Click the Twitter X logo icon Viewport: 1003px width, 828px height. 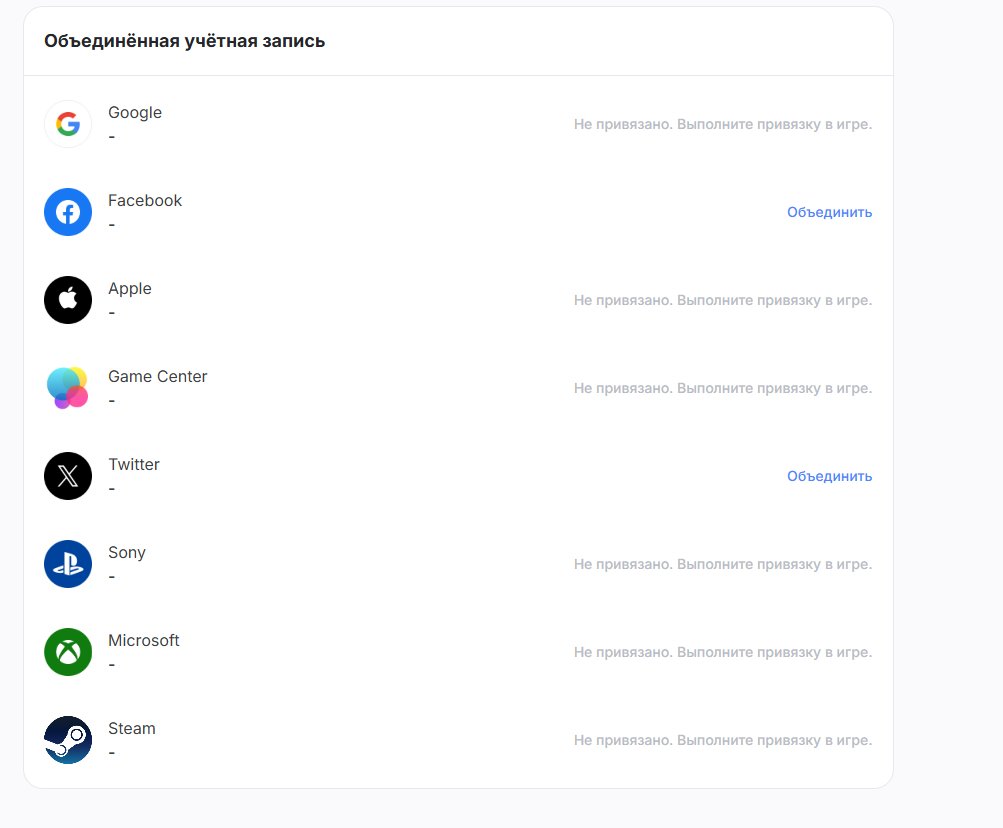pyautogui.click(x=68, y=476)
